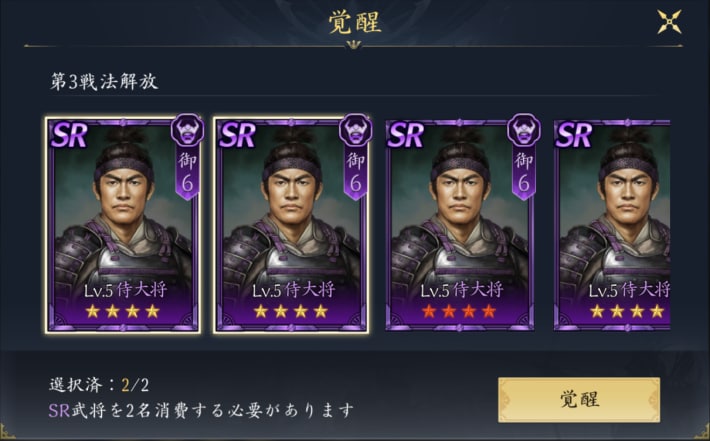This screenshot has width=710, height=441.
Task: Click the 覚醒 title at the top
Action: click(x=355, y=23)
